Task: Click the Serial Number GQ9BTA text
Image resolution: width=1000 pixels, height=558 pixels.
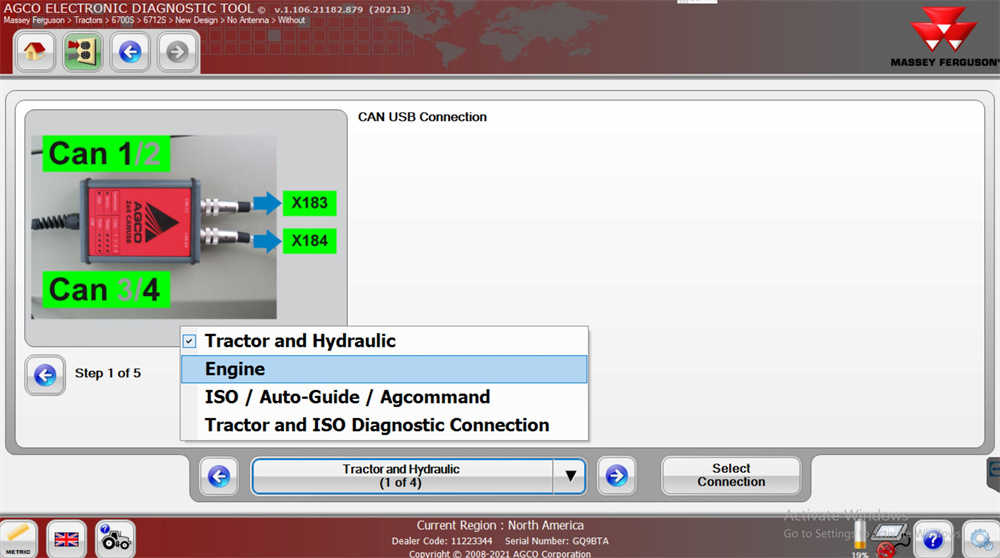Action: point(557,541)
